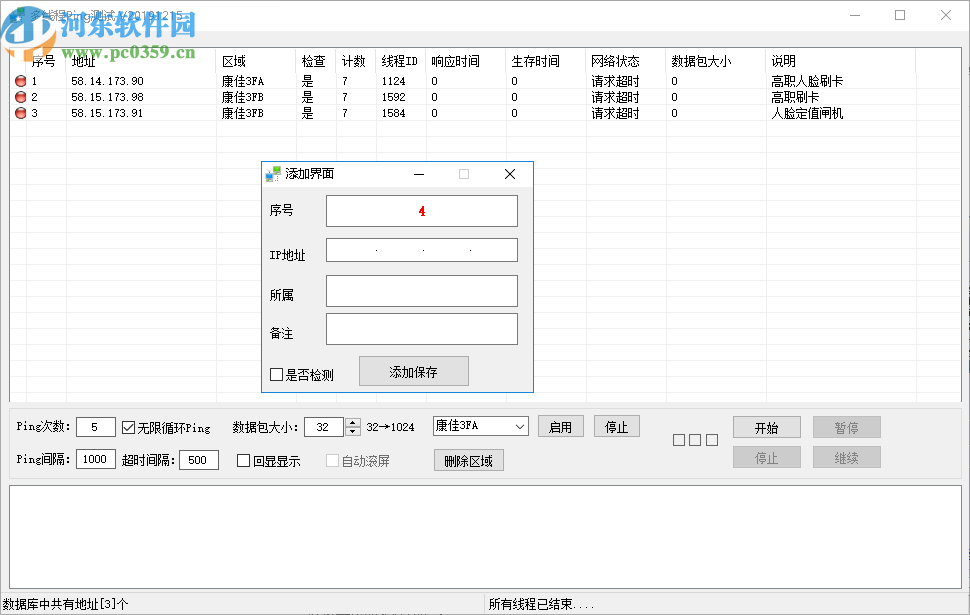Viewport: 970px width, 615px height.
Task: Click the 添加界面 dialog title bar icon
Action: pos(273,173)
